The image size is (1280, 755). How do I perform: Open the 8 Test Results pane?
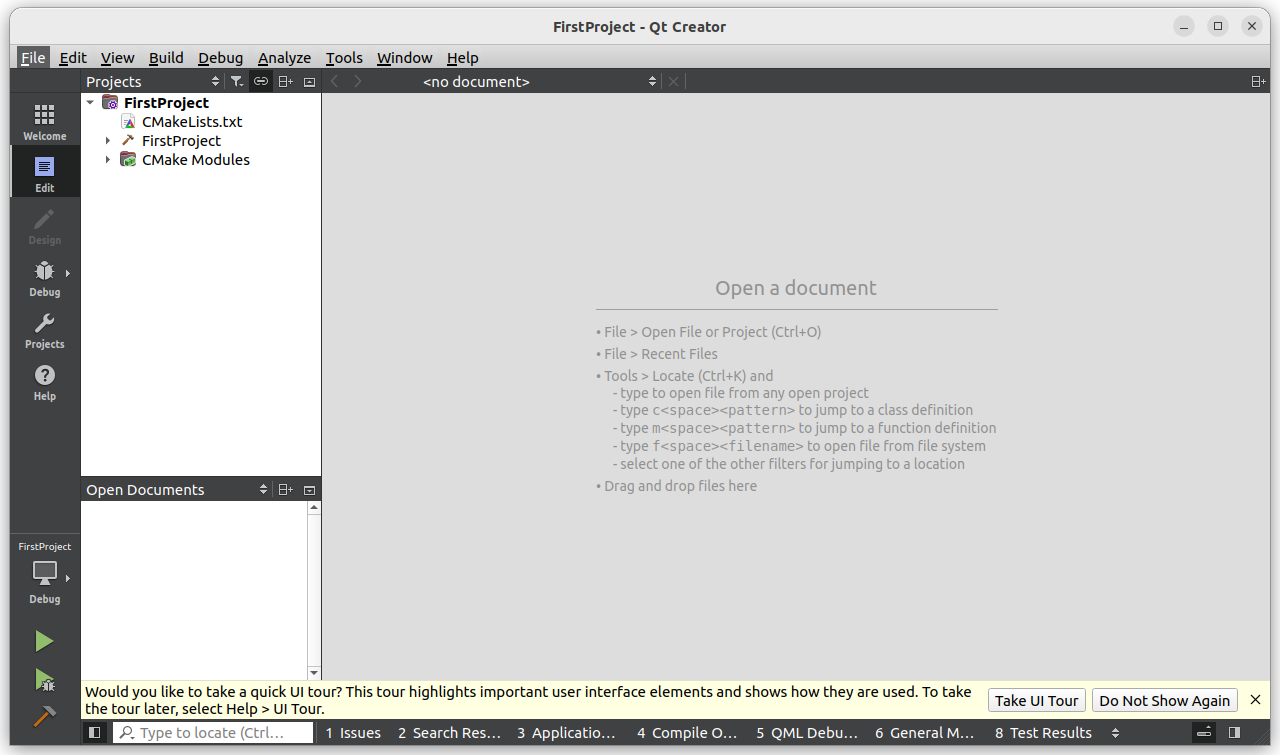[1043, 733]
